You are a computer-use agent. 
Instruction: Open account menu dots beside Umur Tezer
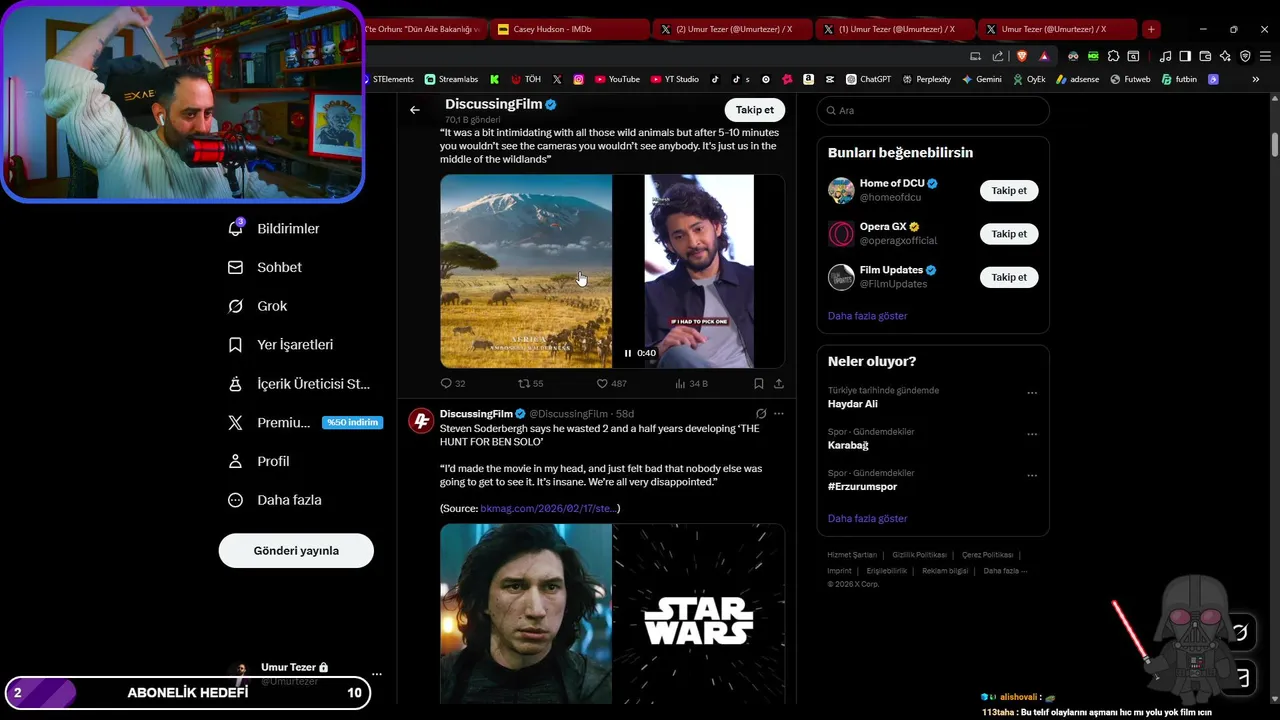point(377,674)
